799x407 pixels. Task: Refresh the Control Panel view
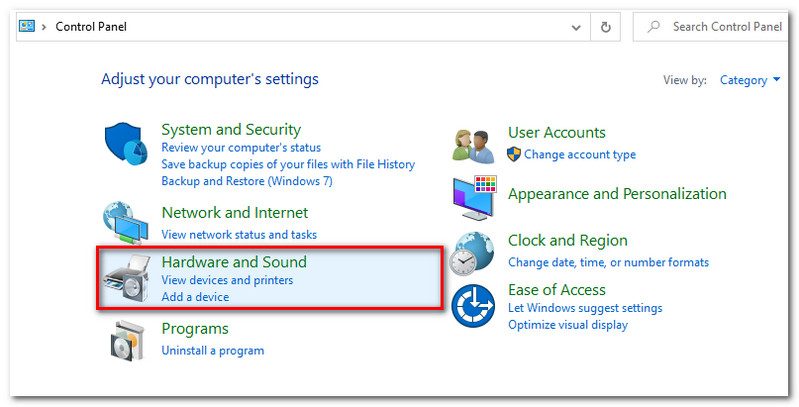(605, 27)
